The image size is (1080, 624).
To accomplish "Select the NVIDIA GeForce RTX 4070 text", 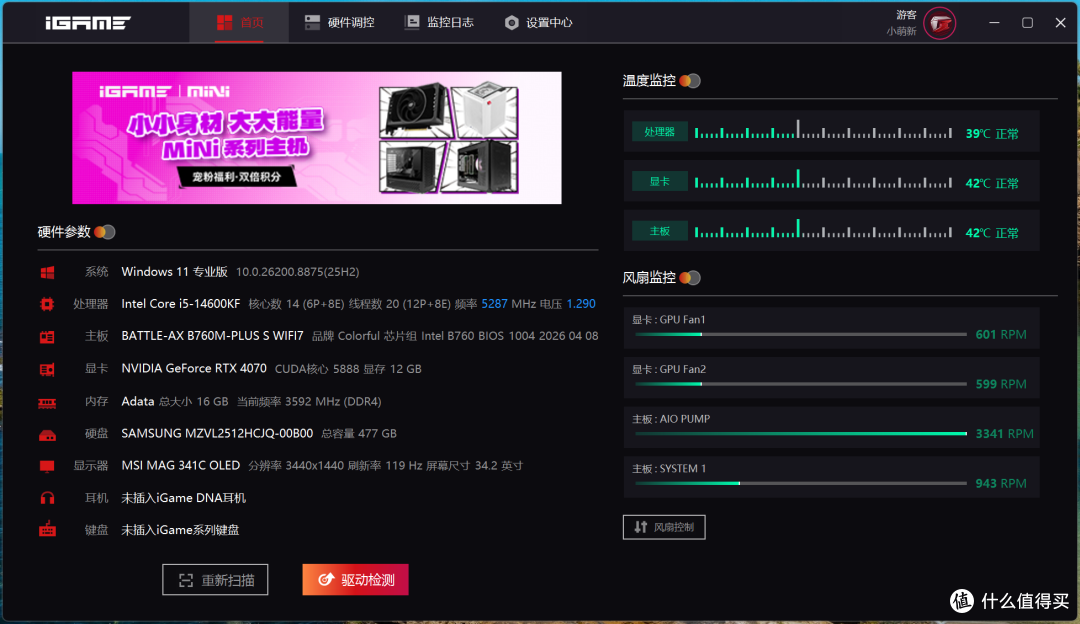I will pos(194,368).
